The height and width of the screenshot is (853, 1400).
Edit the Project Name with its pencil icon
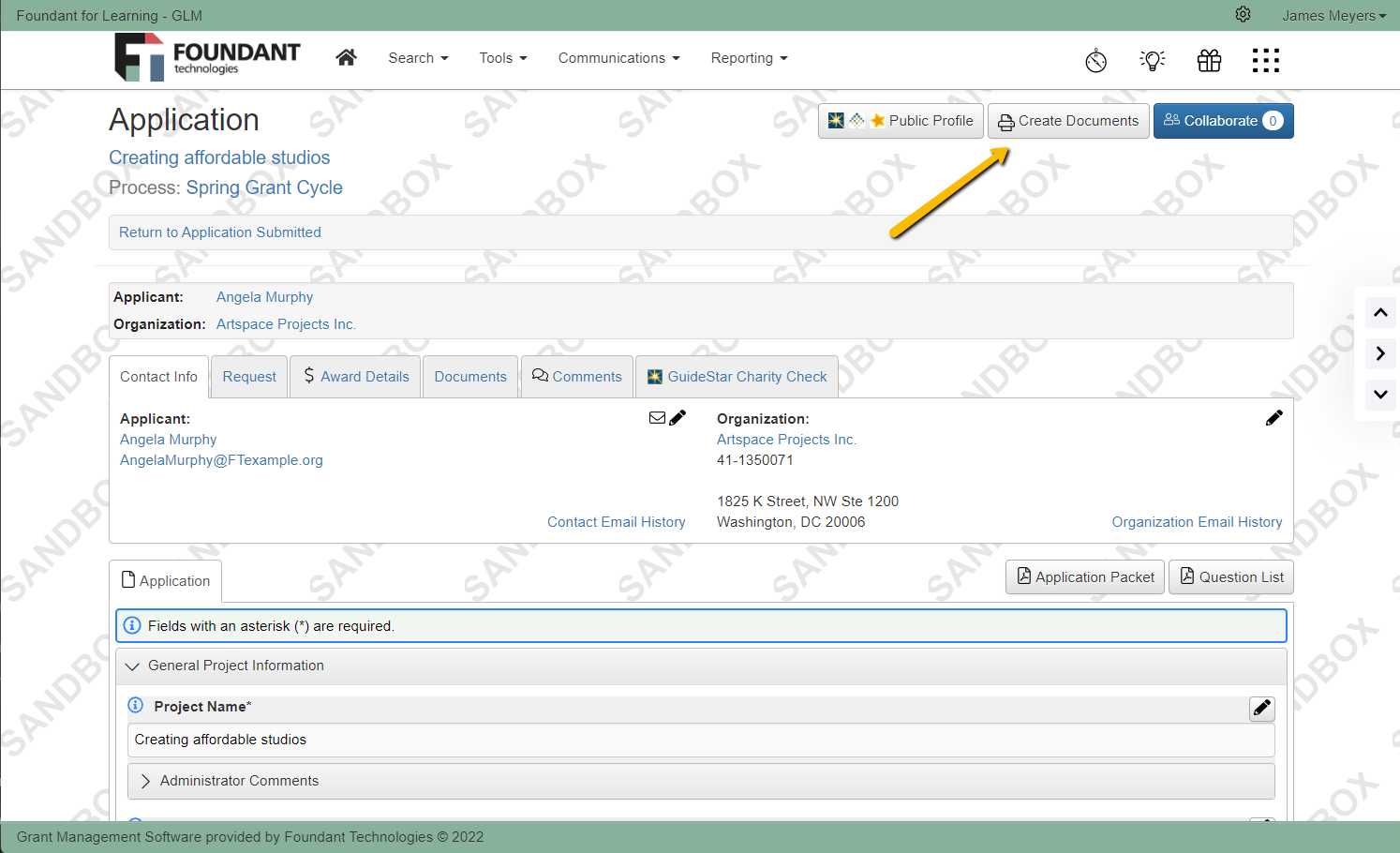pyautogui.click(x=1261, y=709)
